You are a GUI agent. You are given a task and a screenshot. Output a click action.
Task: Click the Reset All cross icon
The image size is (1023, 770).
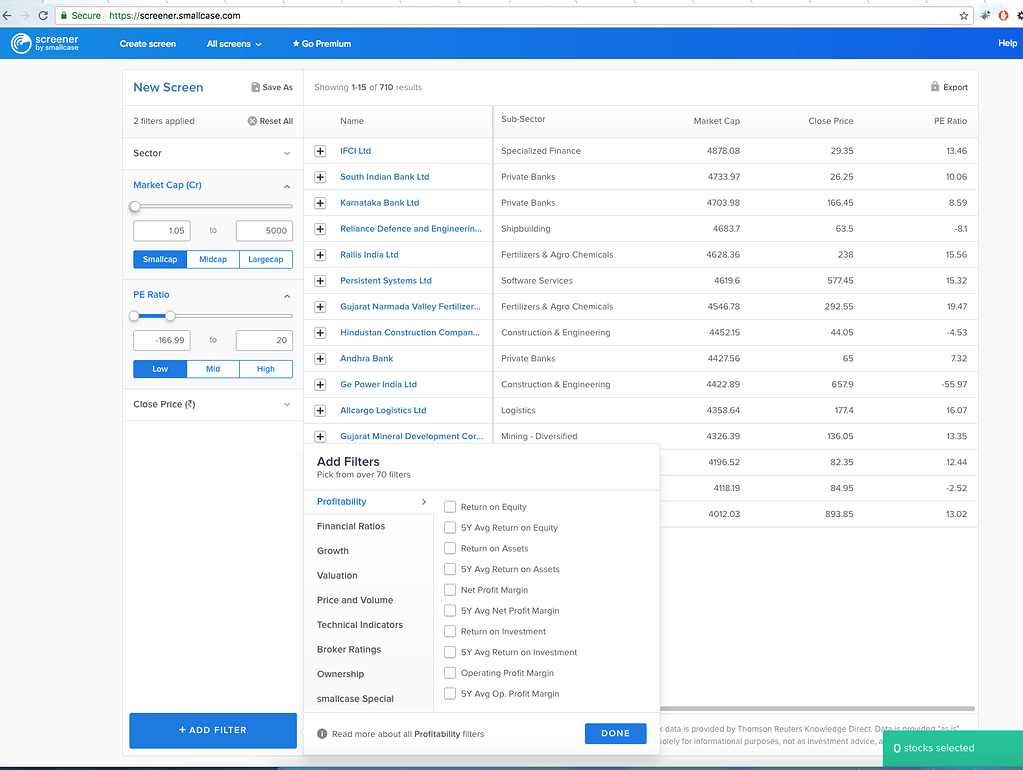[252, 121]
